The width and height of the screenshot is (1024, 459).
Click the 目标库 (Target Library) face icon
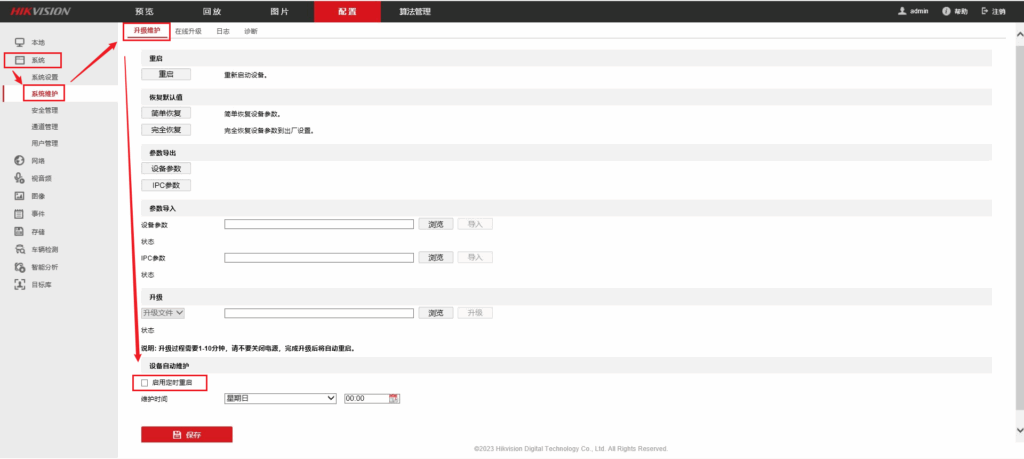coord(19,285)
